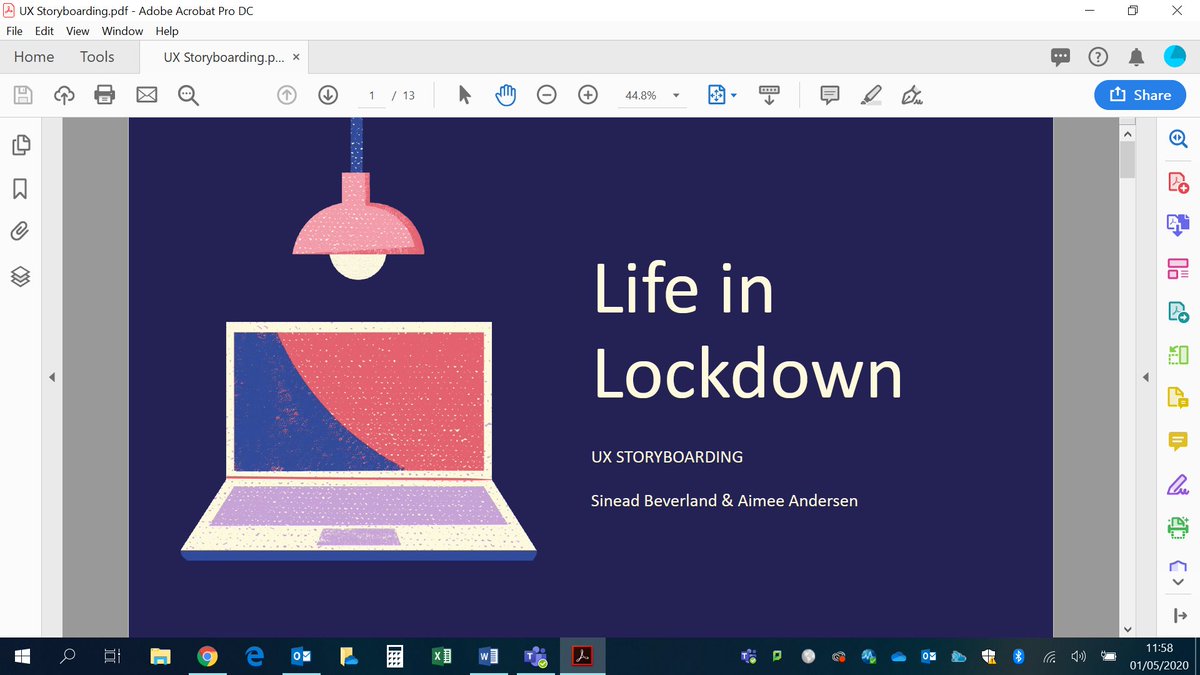This screenshot has width=1200, height=675.
Task: Open Attachments paperclip panel
Action: (x=20, y=232)
